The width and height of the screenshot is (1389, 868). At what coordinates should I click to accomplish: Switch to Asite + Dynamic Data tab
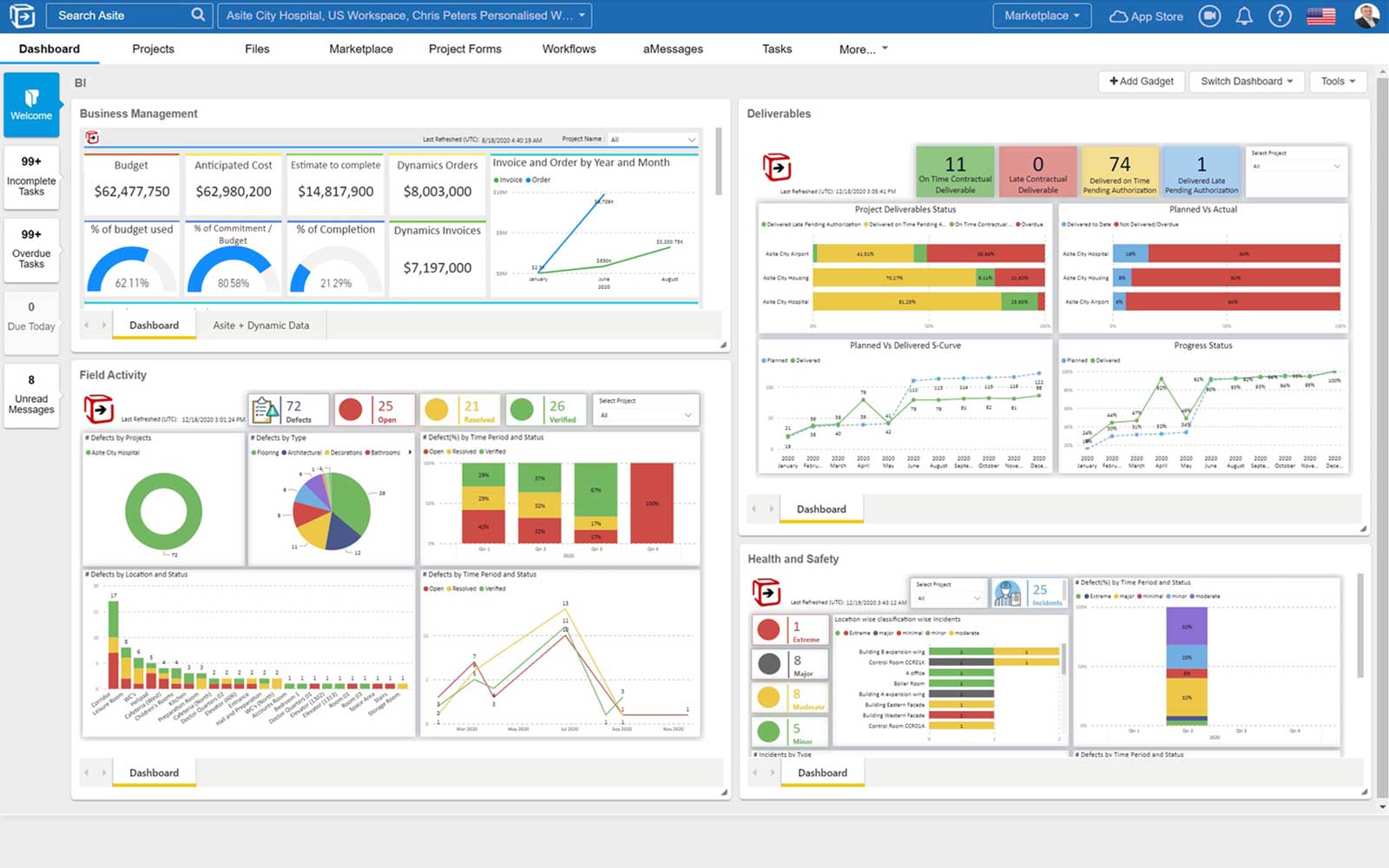[x=261, y=325]
